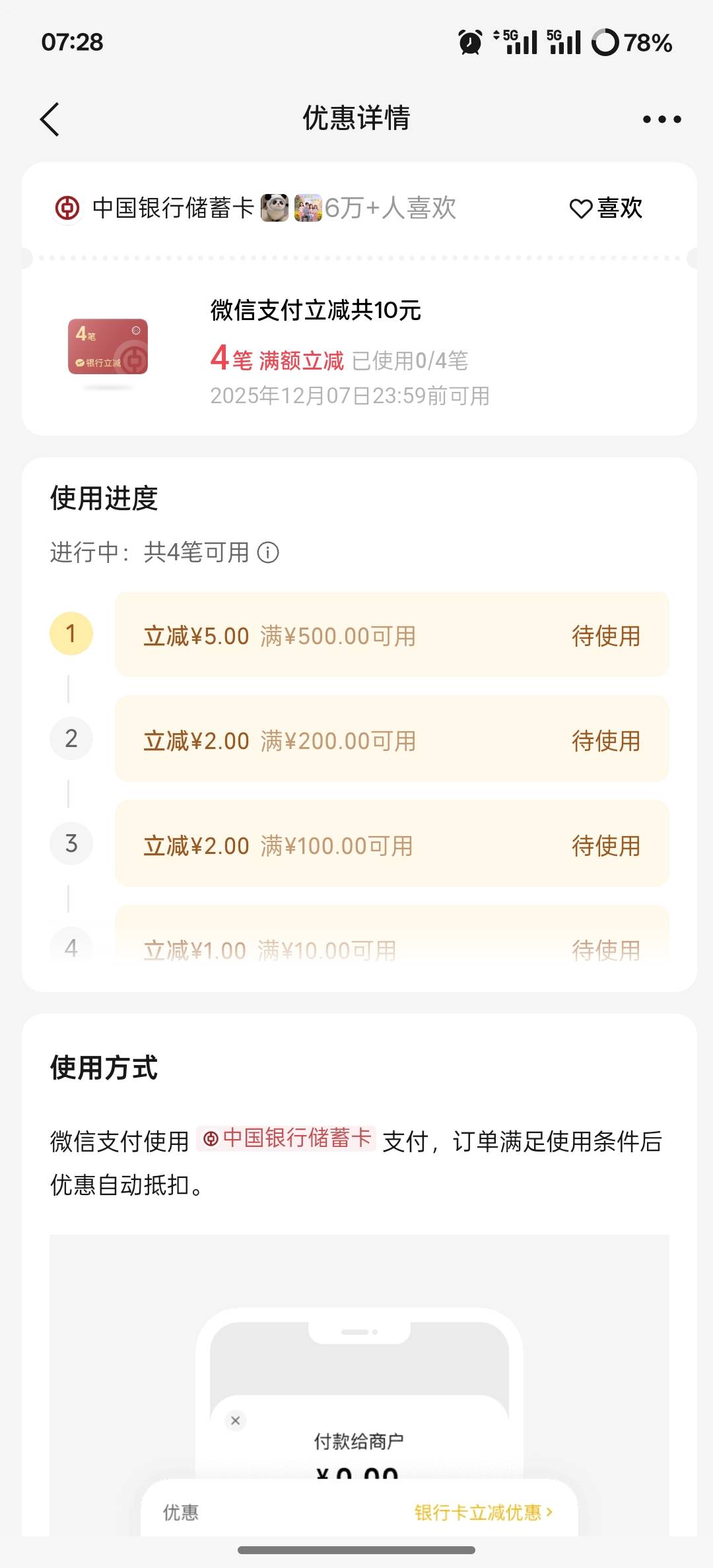Select step 3 progress circle
713x1568 pixels.
click(71, 843)
